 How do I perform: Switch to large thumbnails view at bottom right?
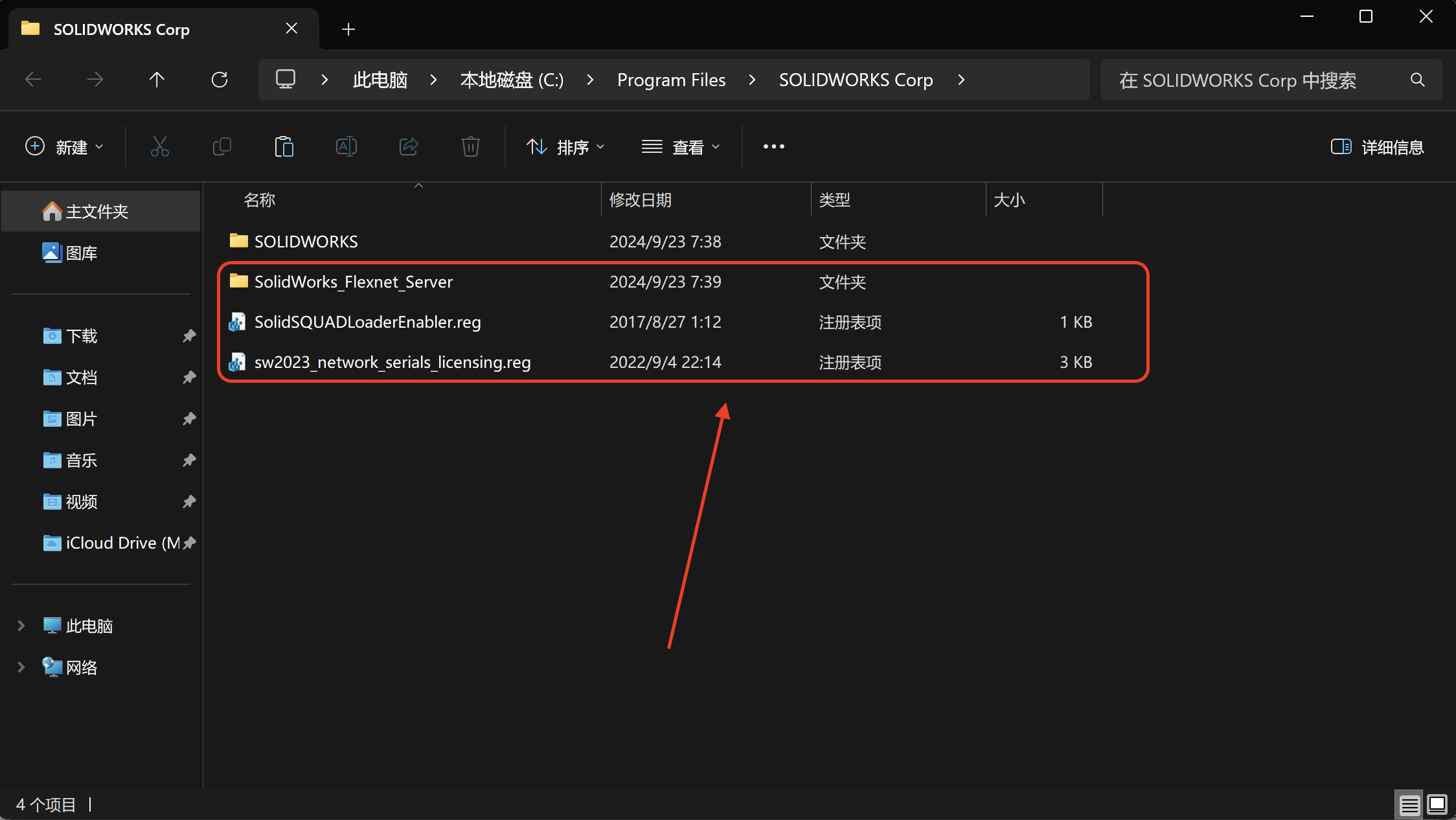point(1437,804)
